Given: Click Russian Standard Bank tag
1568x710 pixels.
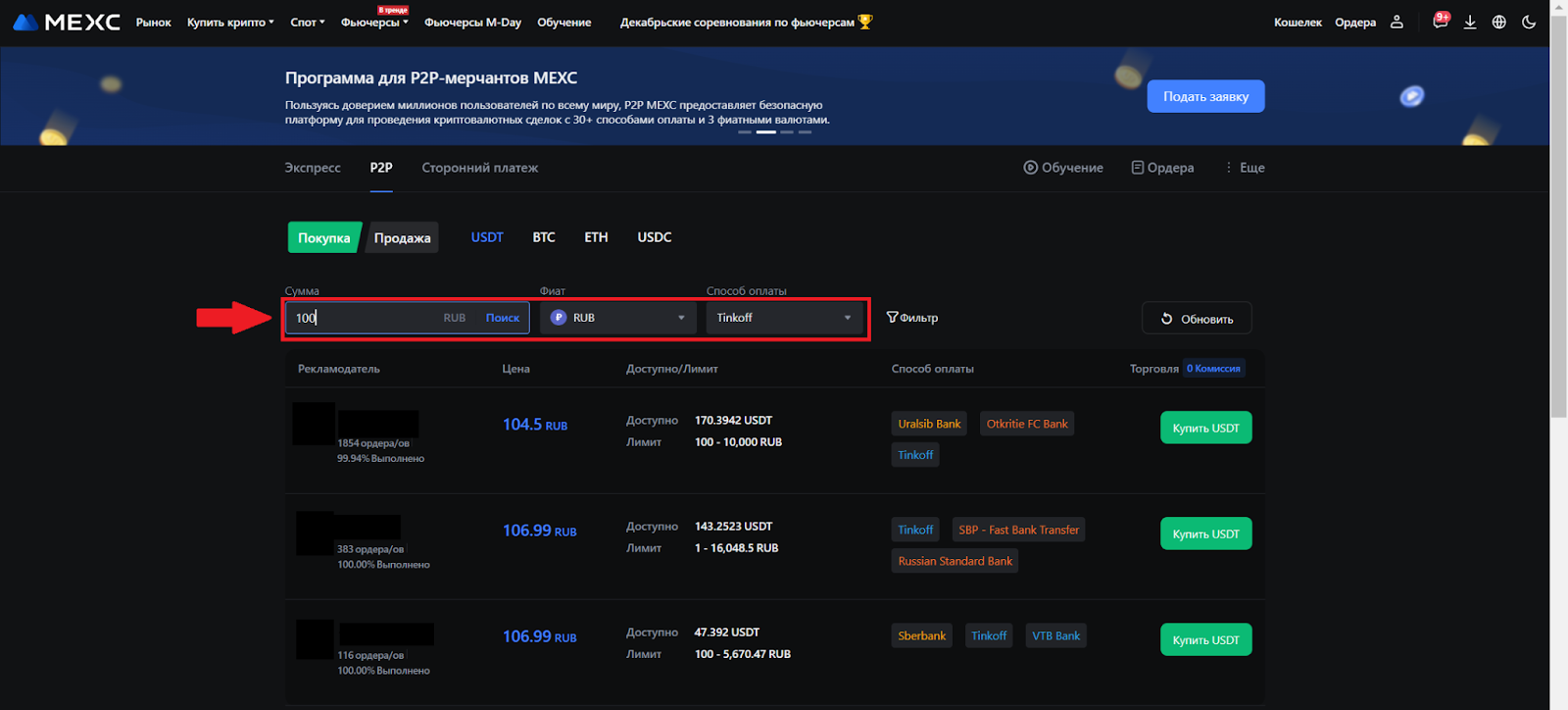Looking at the screenshot, I should 955,561.
